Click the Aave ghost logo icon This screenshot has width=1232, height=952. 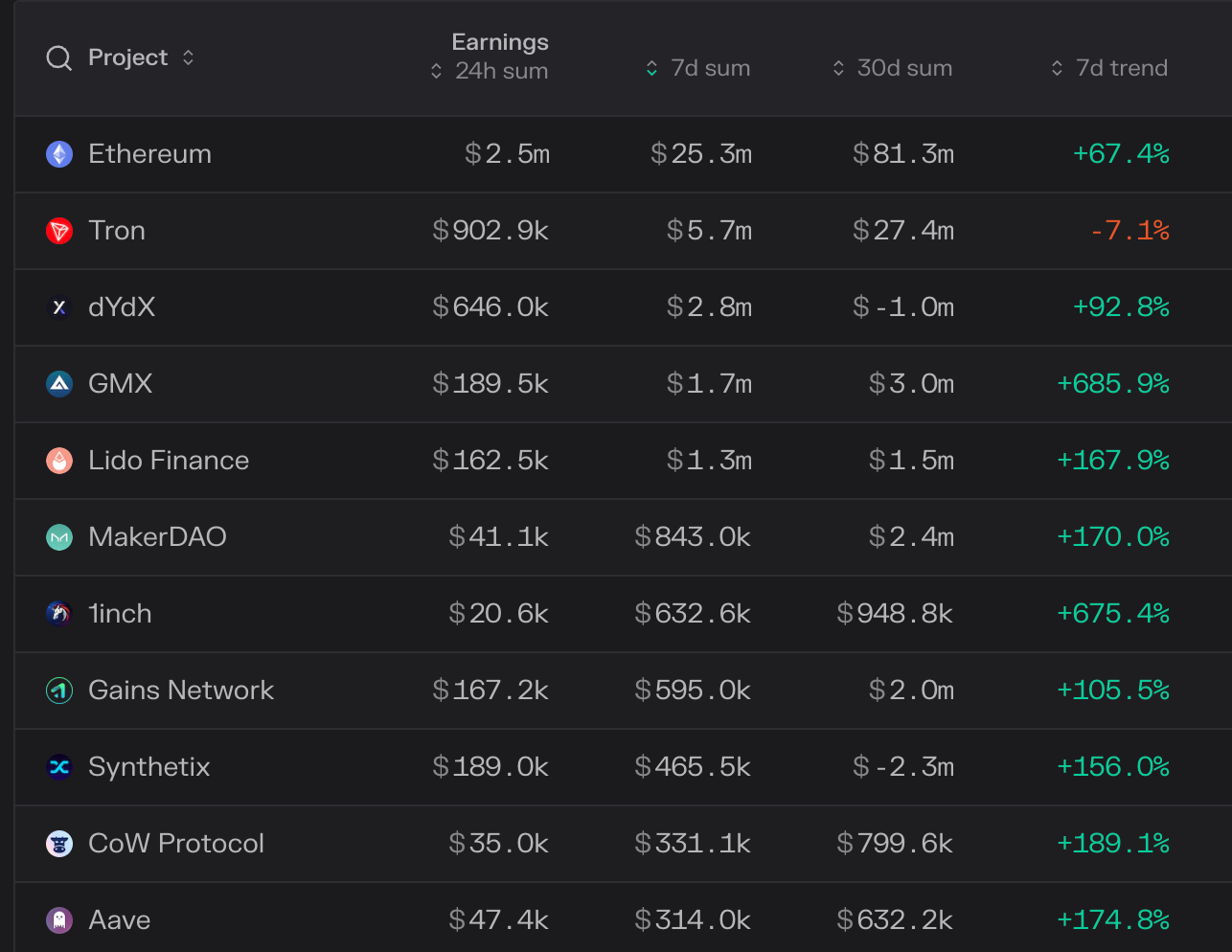click(59, 920)
